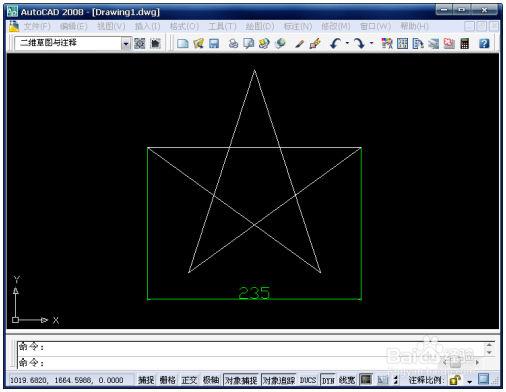Open the status bar menu arrow beside the padlock
The width and height of the screenshot is (506, 392).
pyautogui.click(x=470, y=381)
